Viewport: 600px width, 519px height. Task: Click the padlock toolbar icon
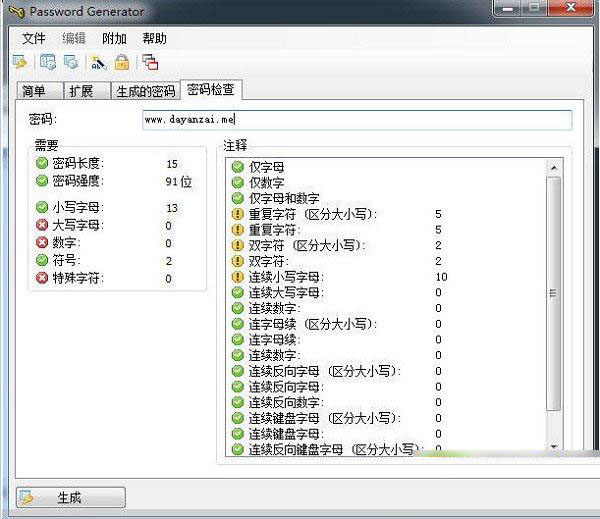click(122, 62)
